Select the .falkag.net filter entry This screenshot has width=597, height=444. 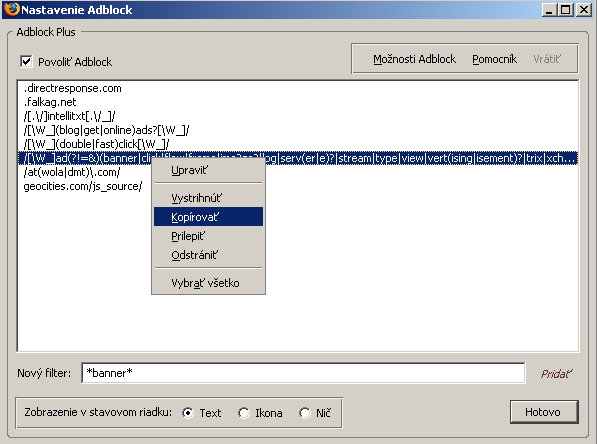pyautogui.click(x=298, y=102)
